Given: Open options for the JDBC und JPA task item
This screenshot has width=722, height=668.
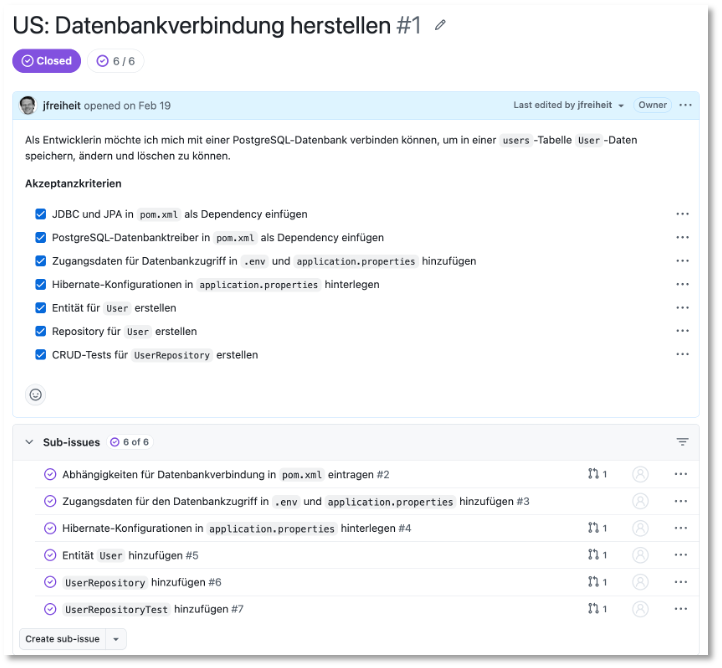Looking at the screenshot, I should point(682,214).
